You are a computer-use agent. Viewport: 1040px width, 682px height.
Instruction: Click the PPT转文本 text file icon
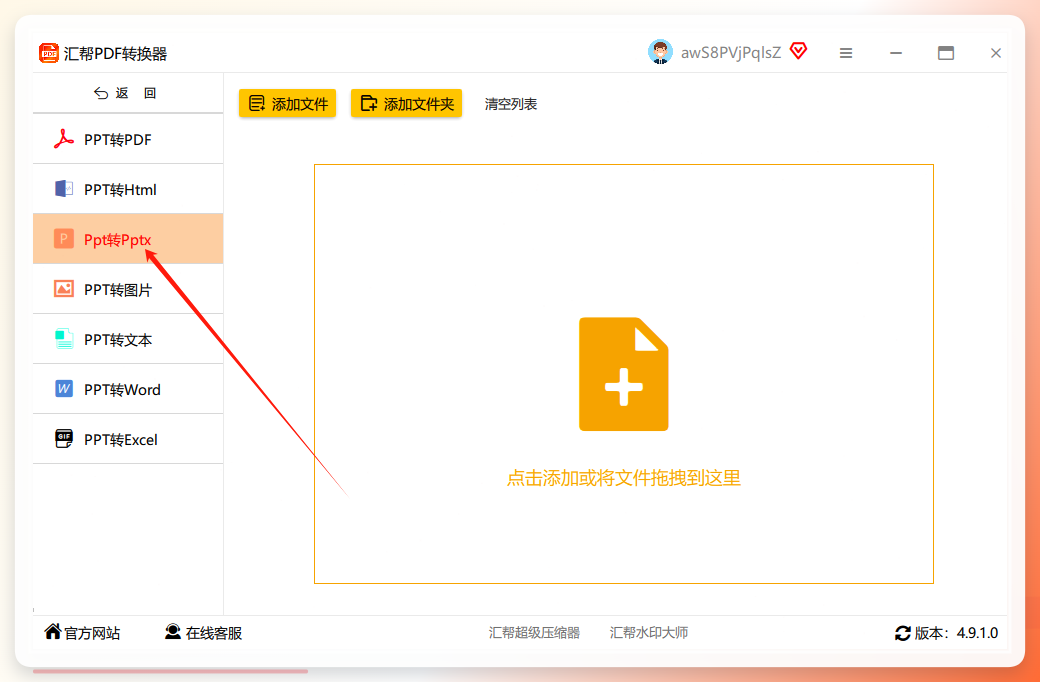(x=64, y=339)
